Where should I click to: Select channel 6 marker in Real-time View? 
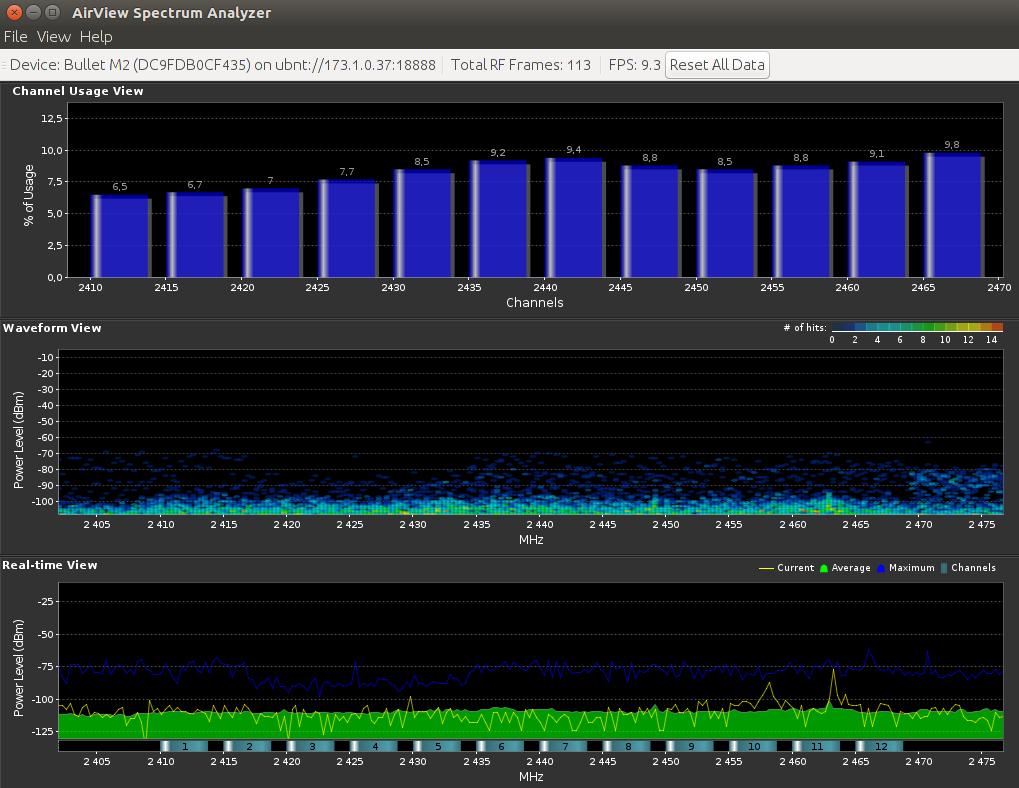tap(500, 746)
